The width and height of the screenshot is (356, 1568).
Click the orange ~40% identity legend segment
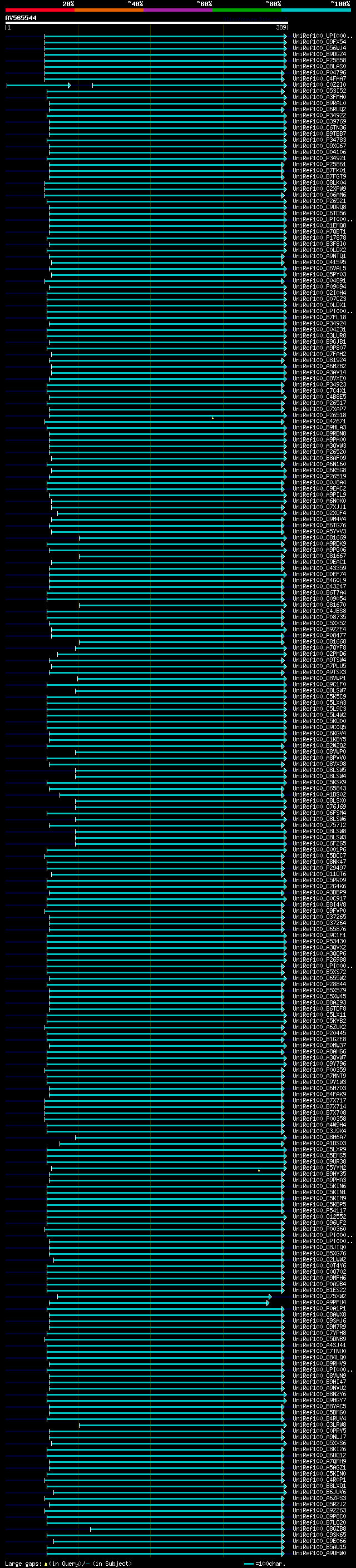click(109, 10)
